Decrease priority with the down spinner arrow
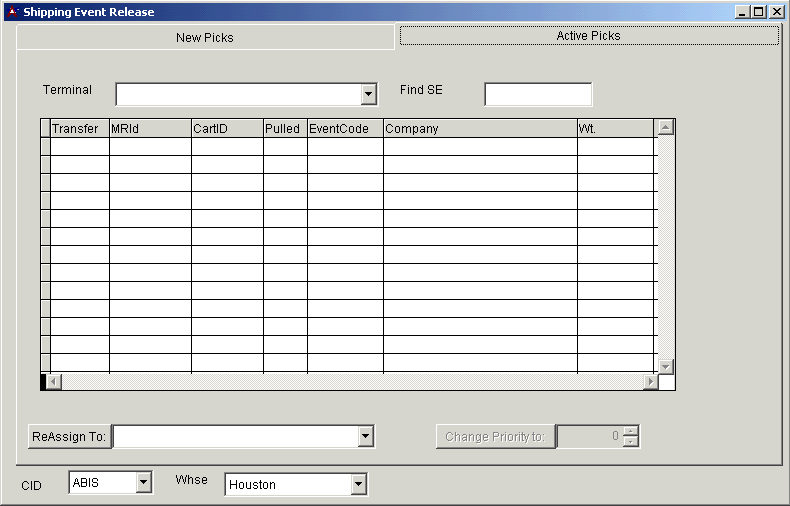790x506 pixels. [630, 442]
